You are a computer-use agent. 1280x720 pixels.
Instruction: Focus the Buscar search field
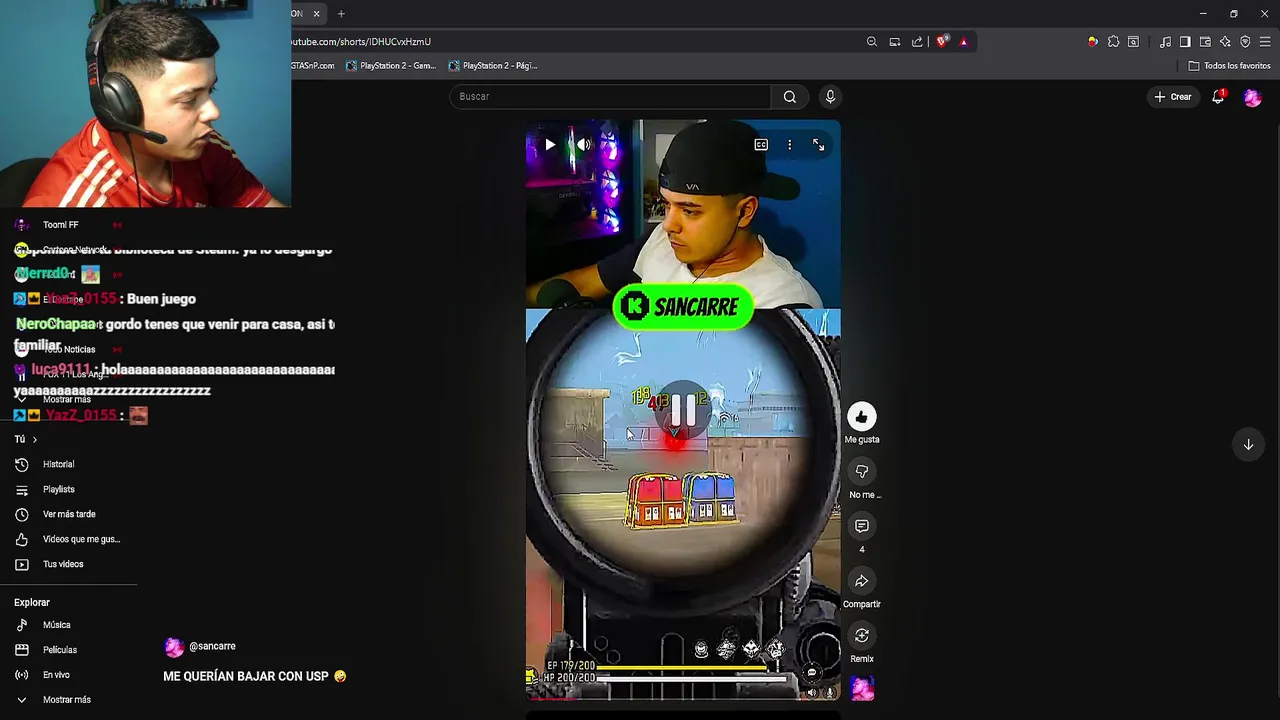coord(610,97)
